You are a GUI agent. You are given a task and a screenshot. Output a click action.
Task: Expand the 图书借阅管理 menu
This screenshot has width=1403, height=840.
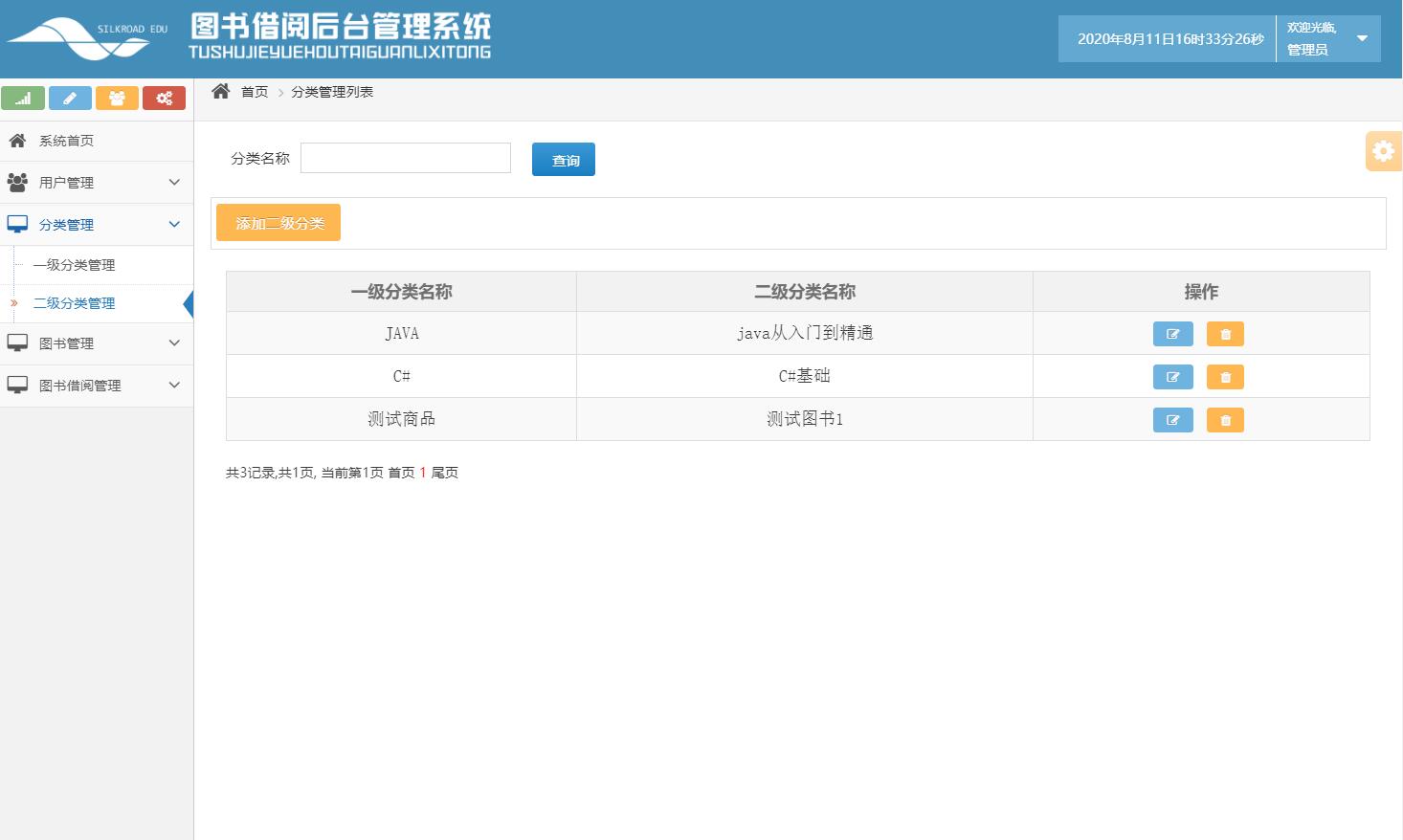[x=96, y=386]
